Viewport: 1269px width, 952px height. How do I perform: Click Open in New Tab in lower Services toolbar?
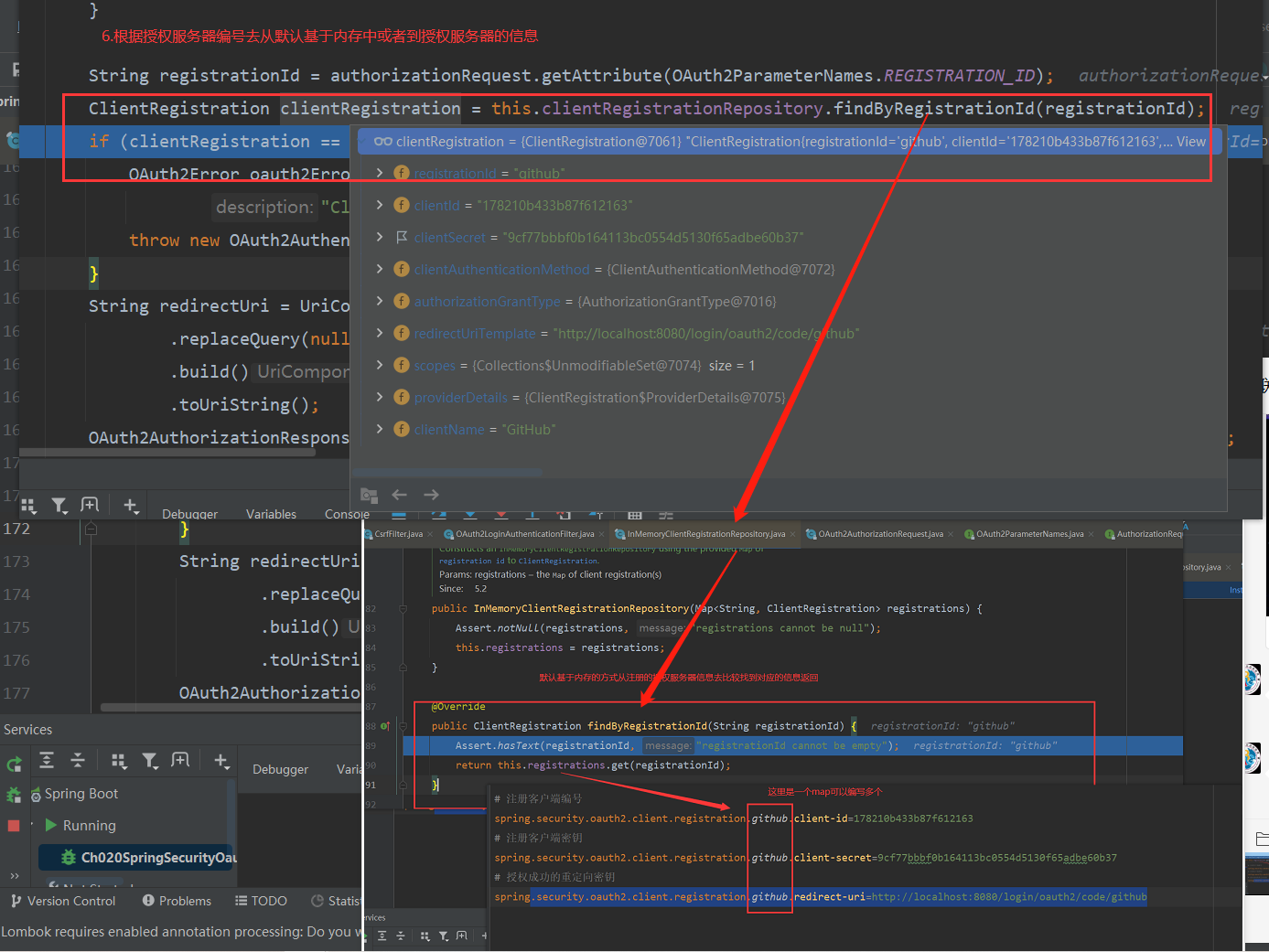[180, 760]
